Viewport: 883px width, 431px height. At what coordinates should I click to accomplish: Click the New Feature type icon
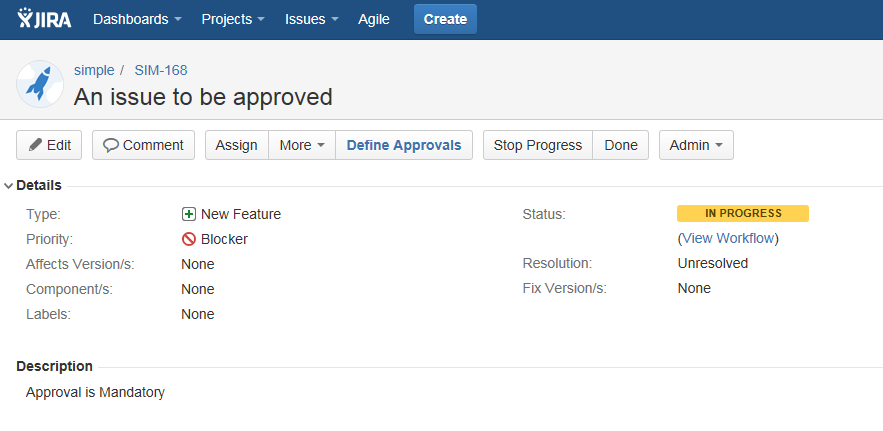(188, 214)
